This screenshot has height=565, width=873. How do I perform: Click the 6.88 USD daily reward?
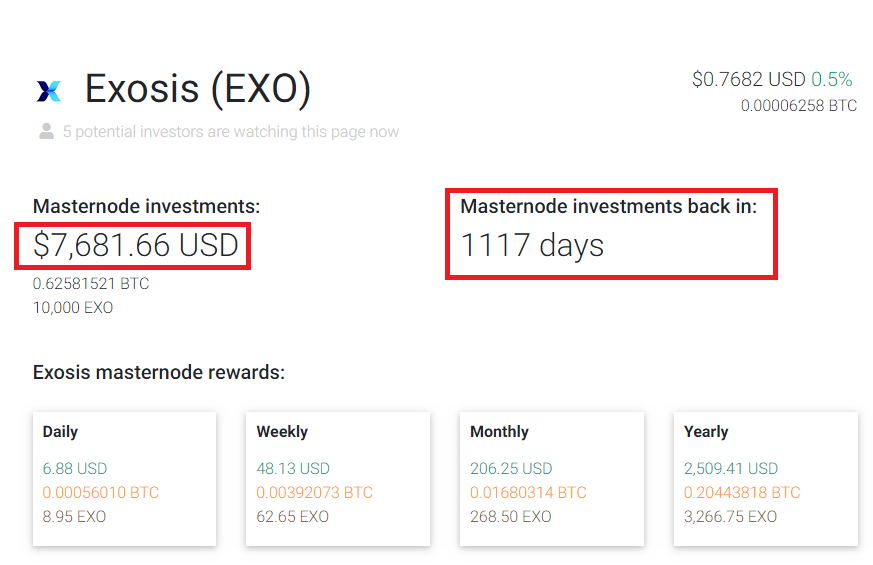(75, 468)
